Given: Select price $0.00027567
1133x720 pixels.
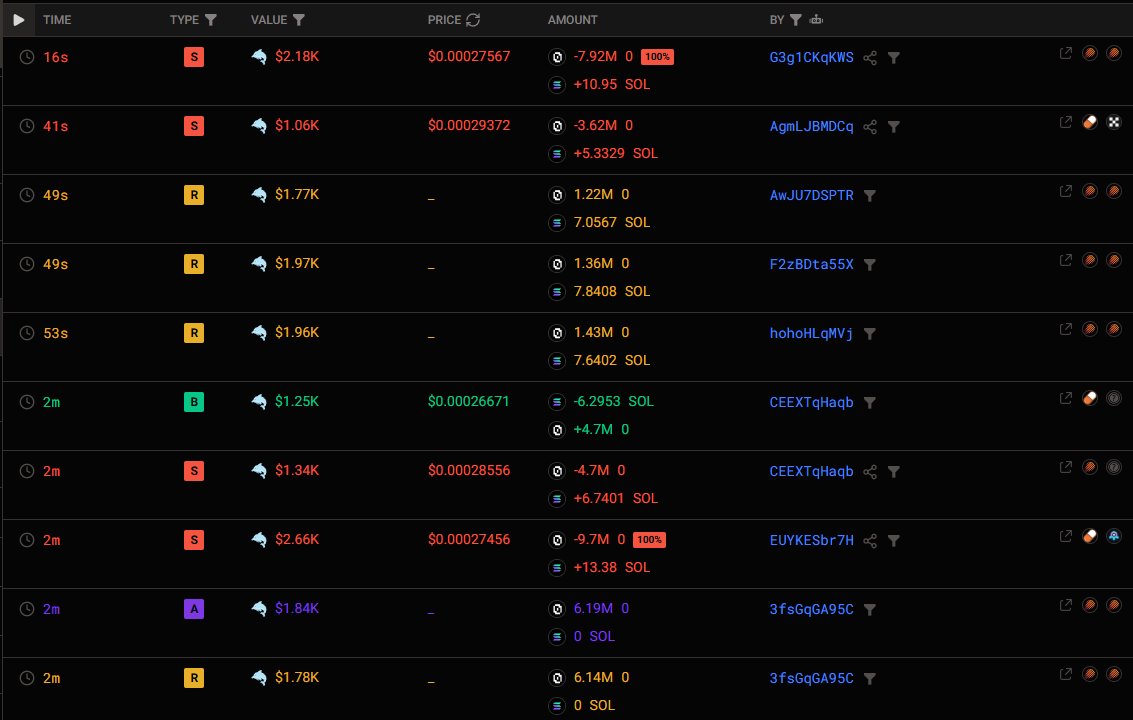Looking at the screenshot, I should click(x=469, y=56).
